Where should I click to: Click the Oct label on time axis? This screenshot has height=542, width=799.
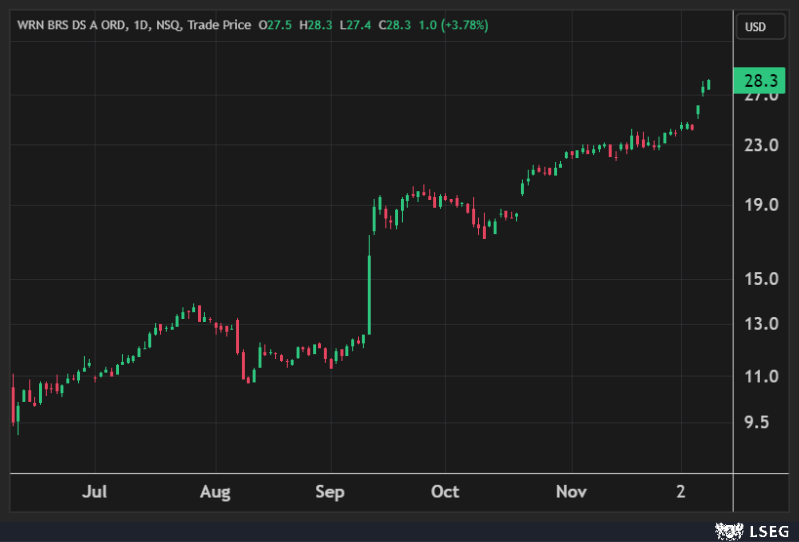pos(445,492)
